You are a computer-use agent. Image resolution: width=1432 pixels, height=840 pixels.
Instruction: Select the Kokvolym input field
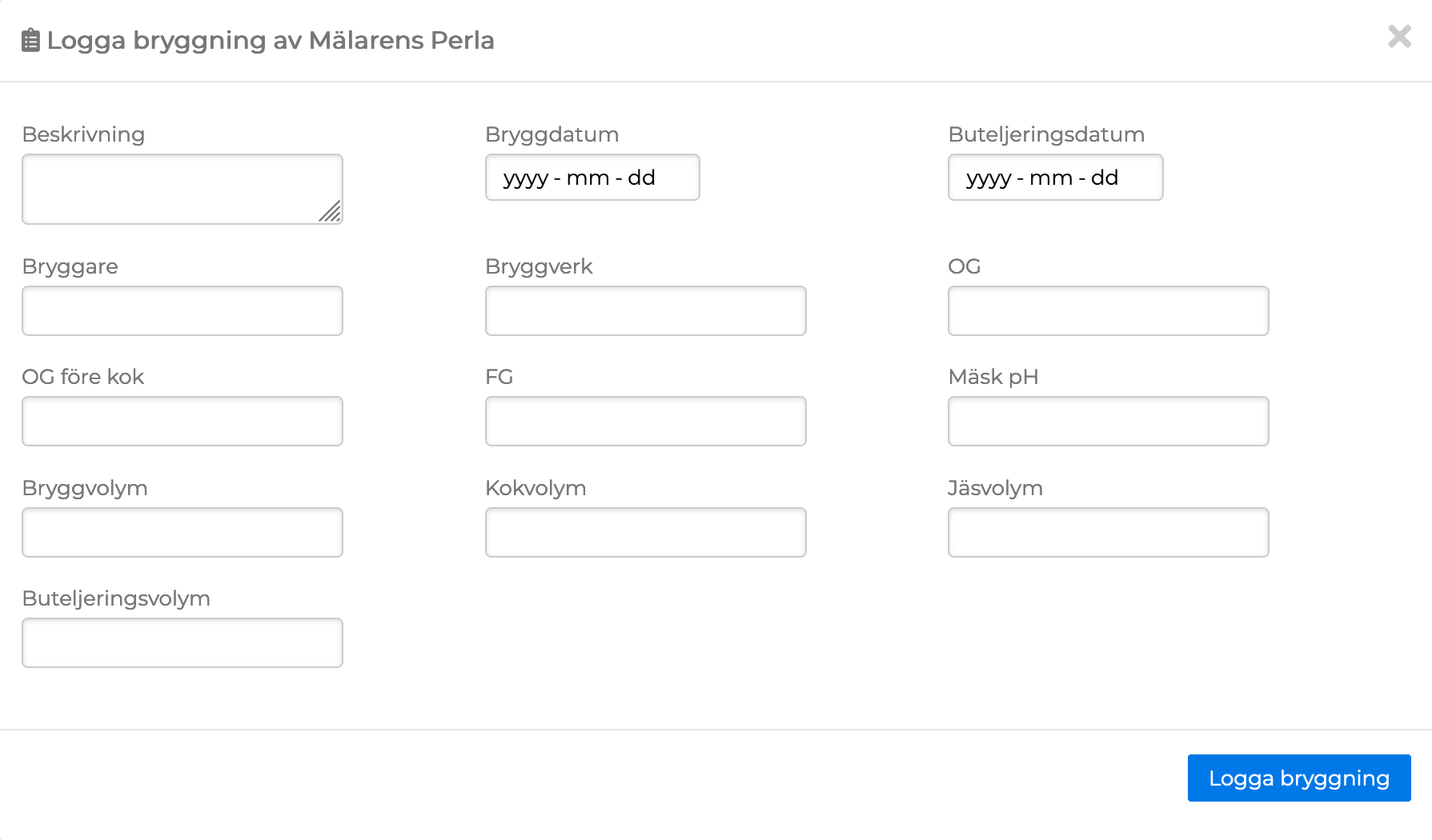pyautogui.click(x=645, y=532)
